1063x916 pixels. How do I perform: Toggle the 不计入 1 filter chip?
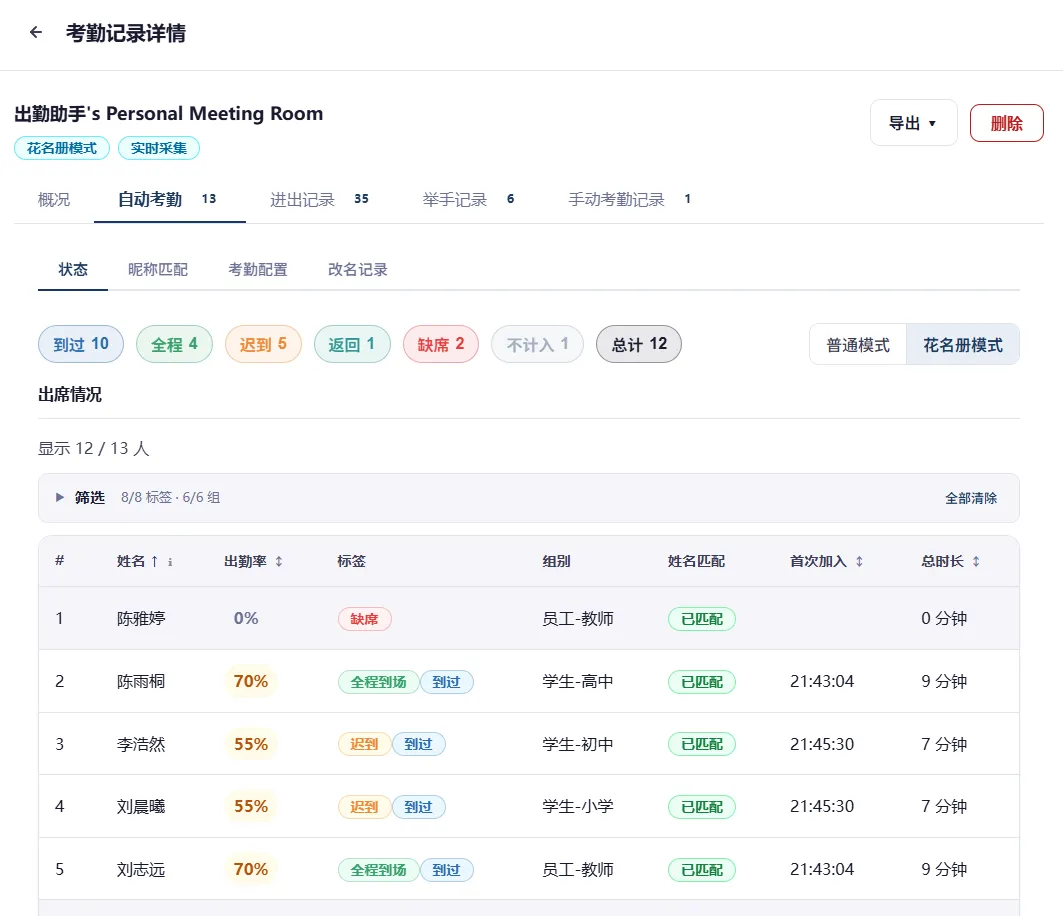point(537,344)
